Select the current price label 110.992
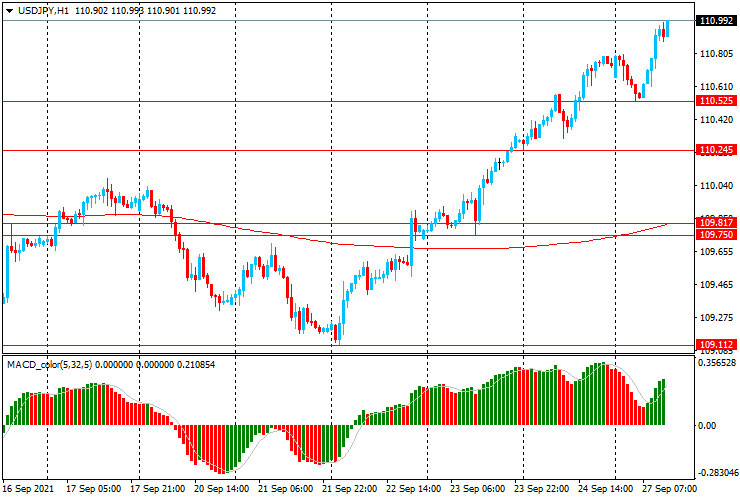740x500 pixels. (716, 21)
